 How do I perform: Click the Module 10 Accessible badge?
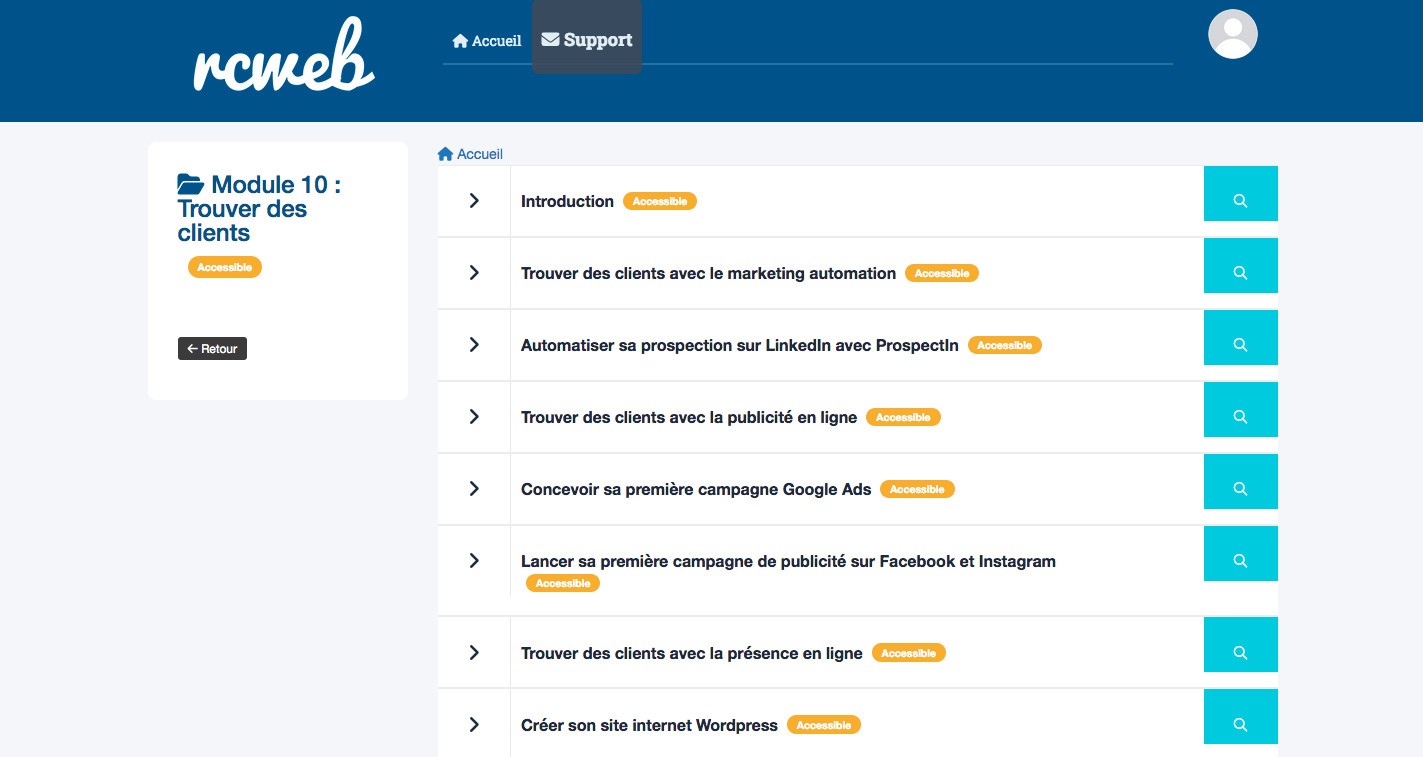click(225, 267)
